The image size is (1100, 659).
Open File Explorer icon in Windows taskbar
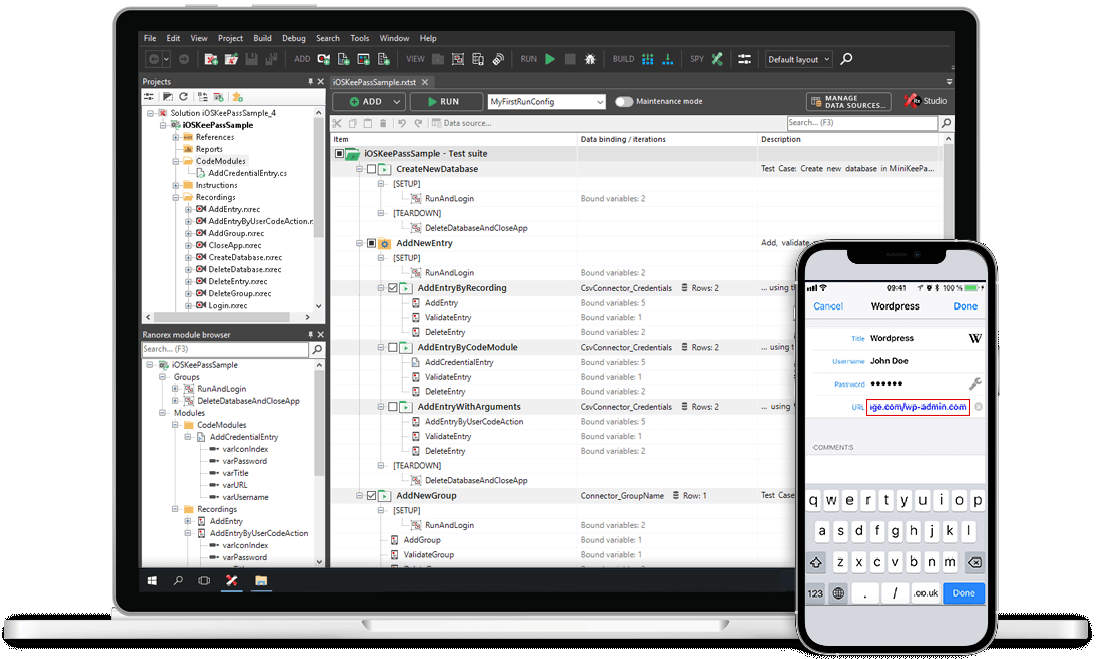[261, 580]
